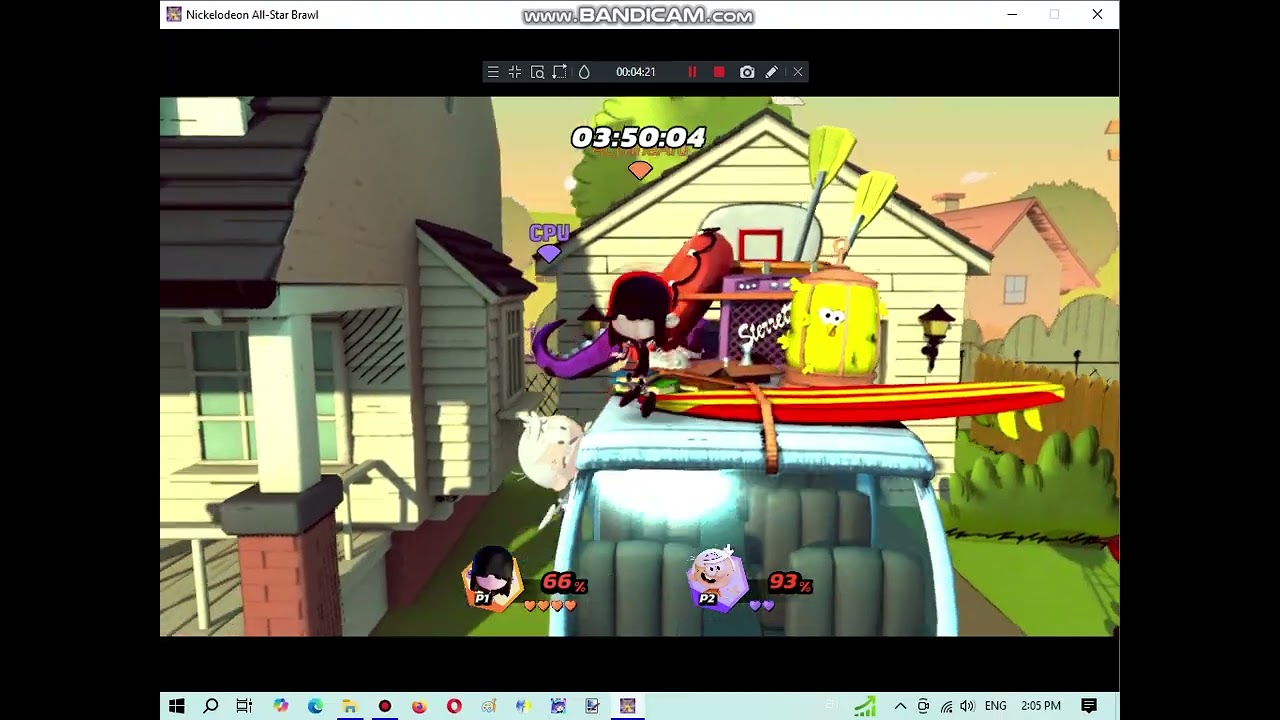Expand hidden system tray icons
1280x720 pixels.
(900, 706)
